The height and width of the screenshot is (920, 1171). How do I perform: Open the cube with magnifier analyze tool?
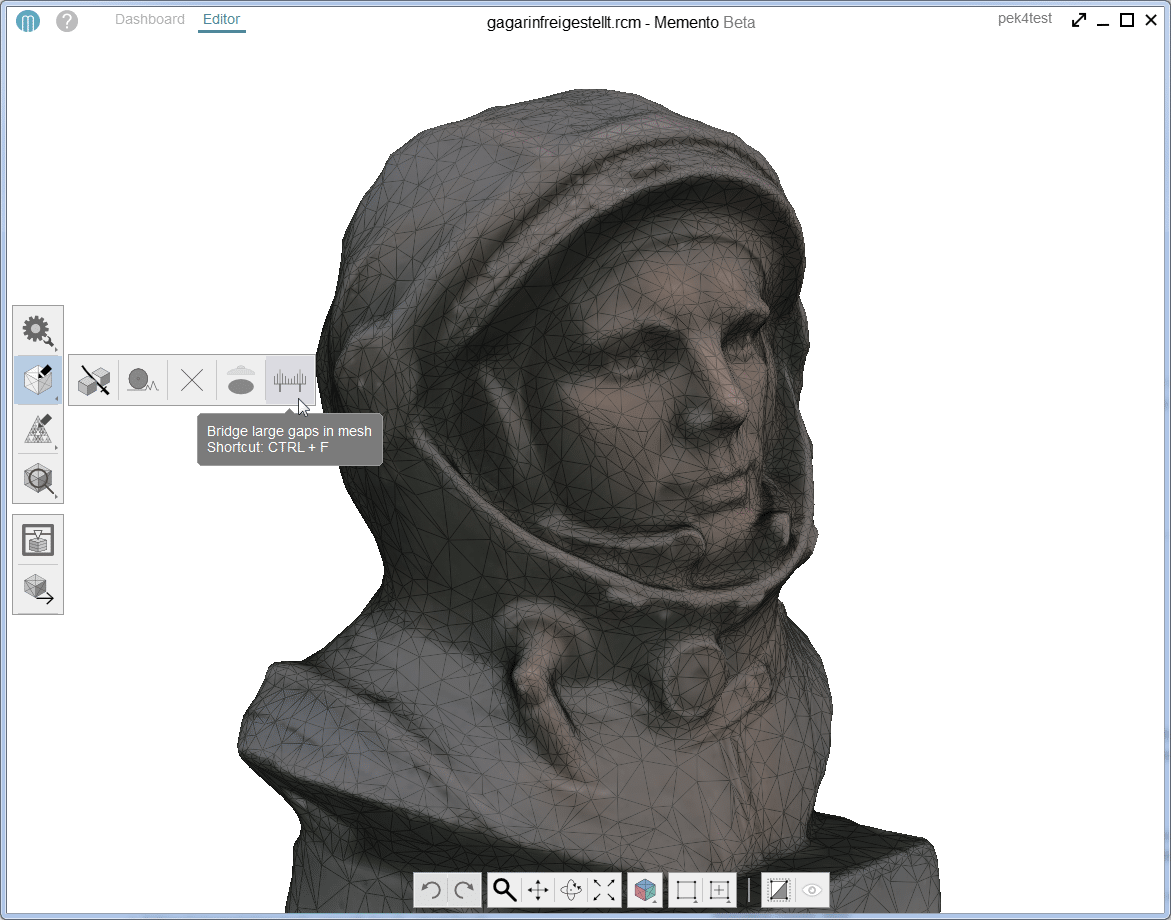pos(38,479)
